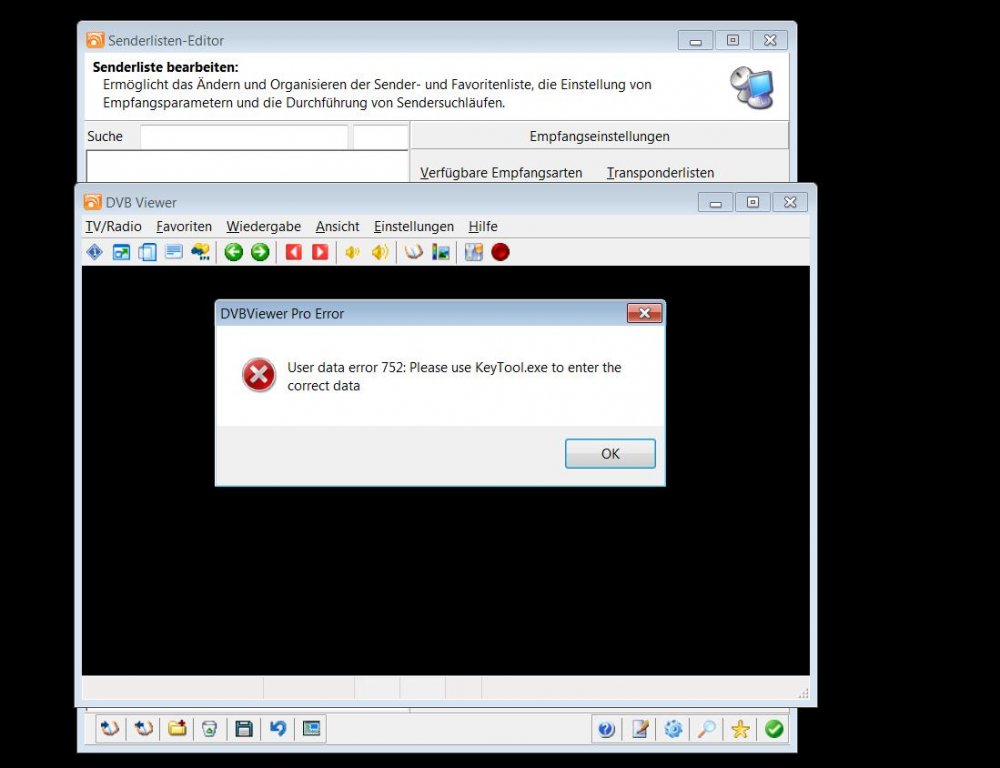The image size is (1000, 768).
Task: Click the first import arrow icon in Senderlisten-Editor toolbar
Action: [x=110, y=728]
